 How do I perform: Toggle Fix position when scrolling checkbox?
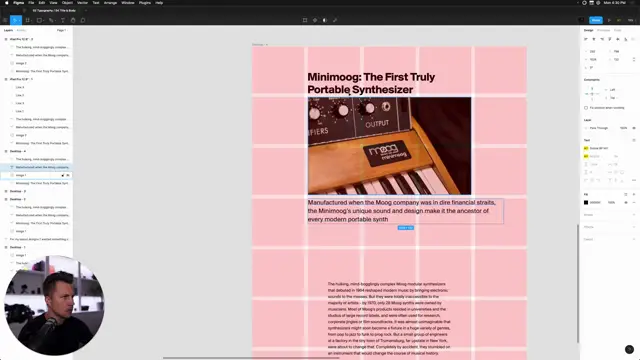(586, 108)
